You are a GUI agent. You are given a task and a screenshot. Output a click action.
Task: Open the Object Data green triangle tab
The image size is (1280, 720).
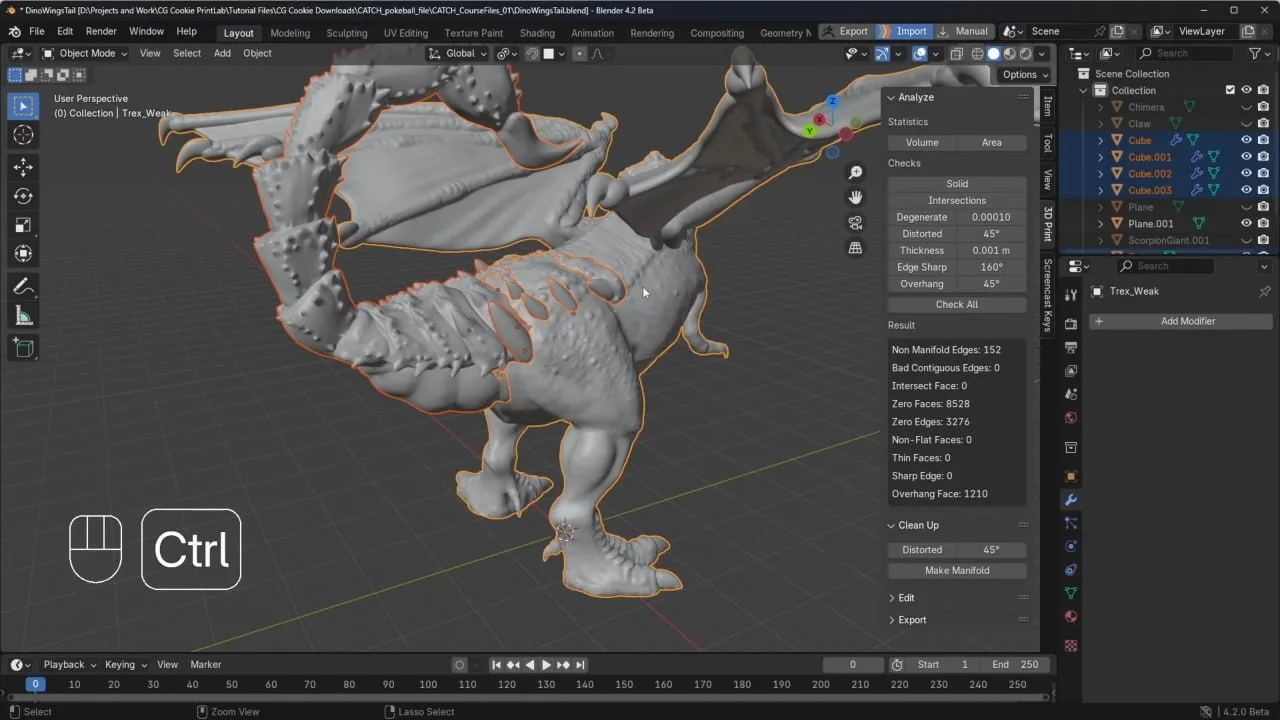tap(1071, 593)
